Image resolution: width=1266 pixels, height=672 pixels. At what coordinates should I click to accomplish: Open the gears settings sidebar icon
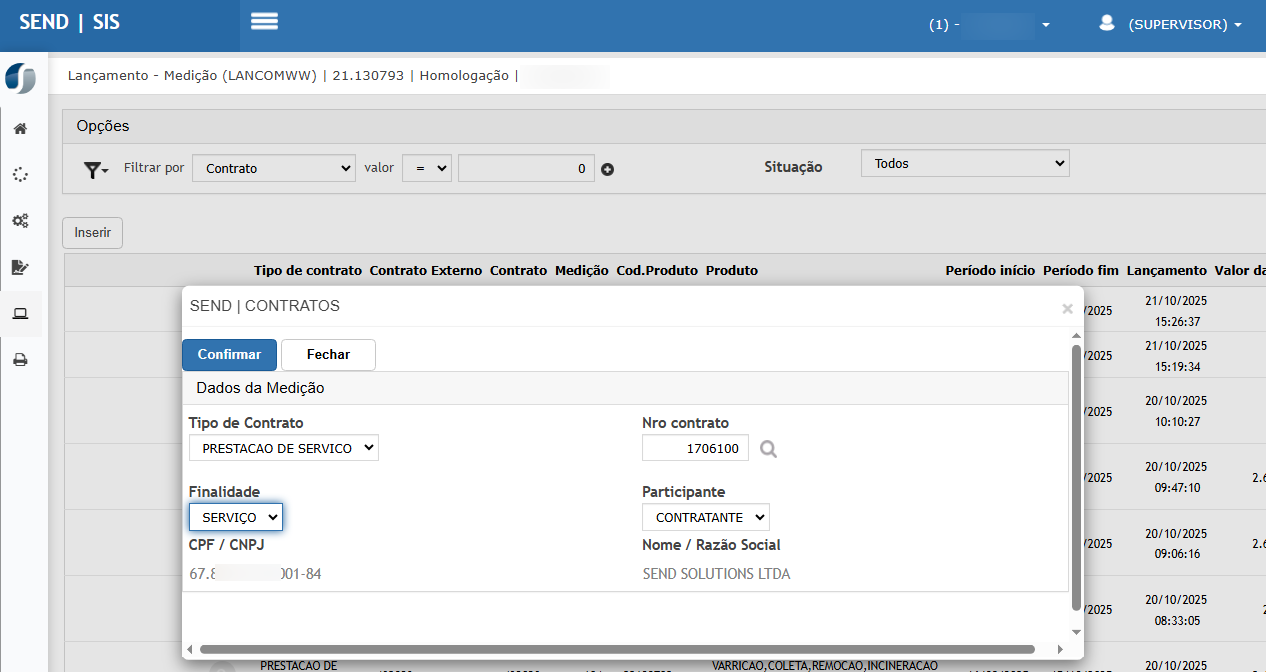20,220
